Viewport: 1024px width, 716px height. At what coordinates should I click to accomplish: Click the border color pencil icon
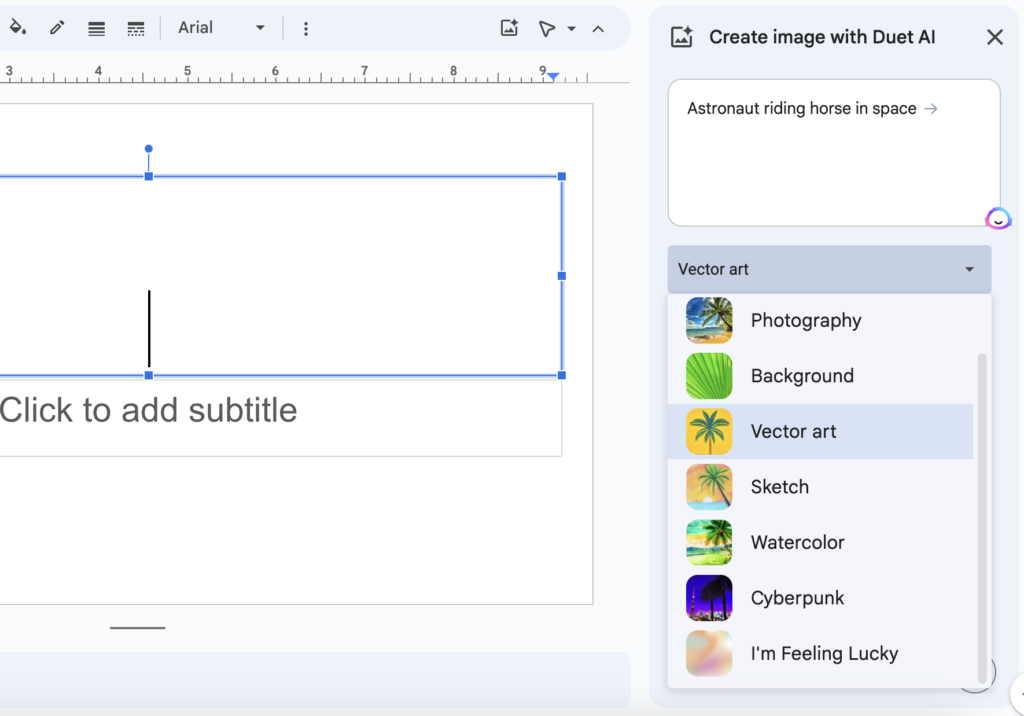pyautogui.click(x=57, y=28)
